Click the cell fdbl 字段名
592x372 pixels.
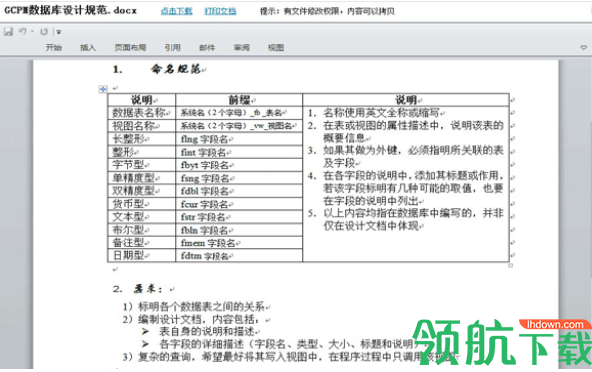[x=239, y=191]
